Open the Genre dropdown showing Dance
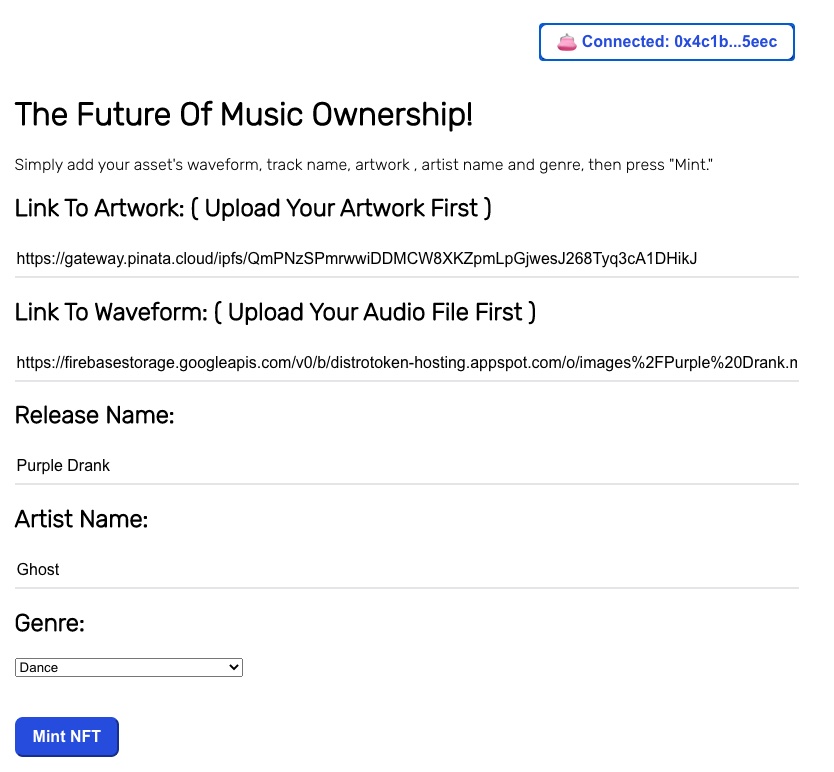The height and width of the screenshot is (772, 834). click(128, 667)
